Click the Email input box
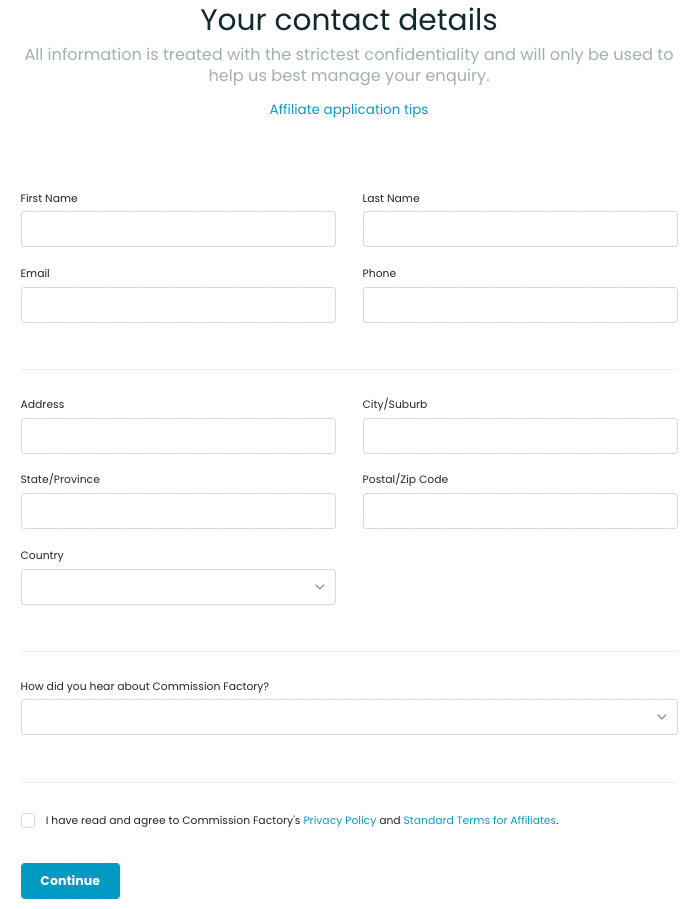The image size is (691, 909). 178,305
